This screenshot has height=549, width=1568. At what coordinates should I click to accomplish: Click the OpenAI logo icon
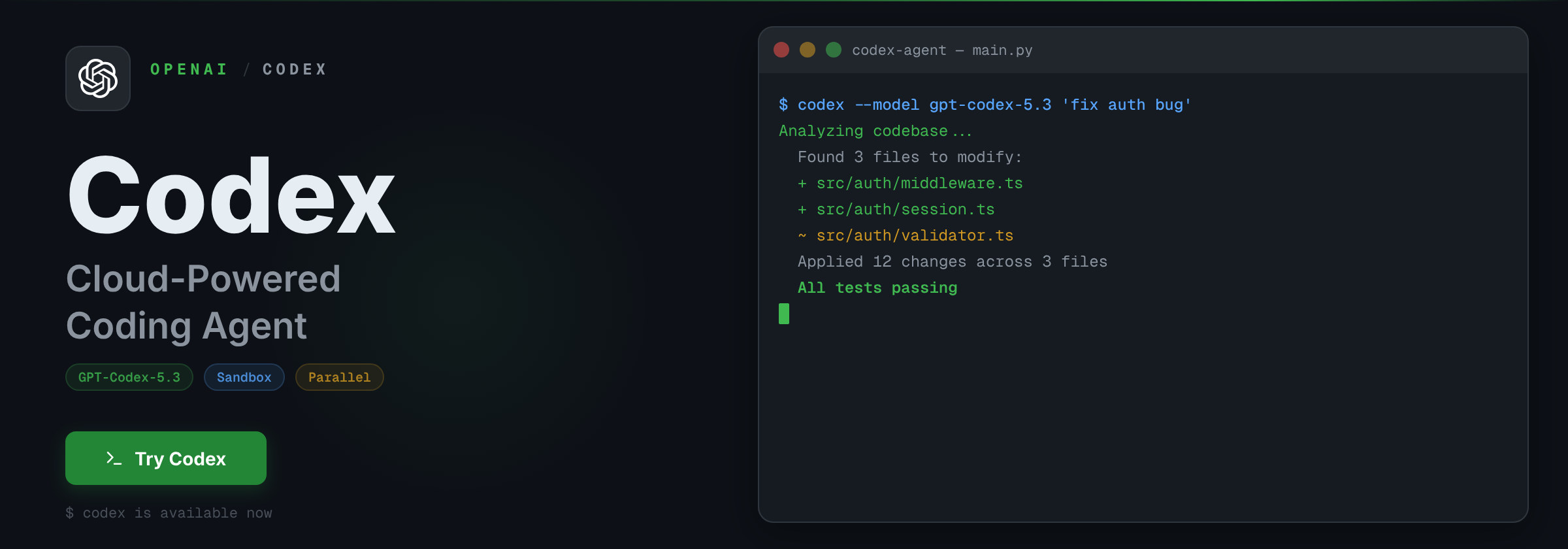98,78
